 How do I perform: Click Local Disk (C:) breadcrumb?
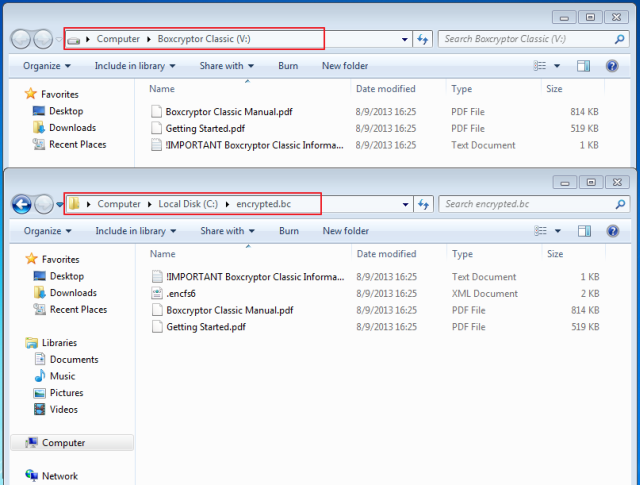point(188,204)
